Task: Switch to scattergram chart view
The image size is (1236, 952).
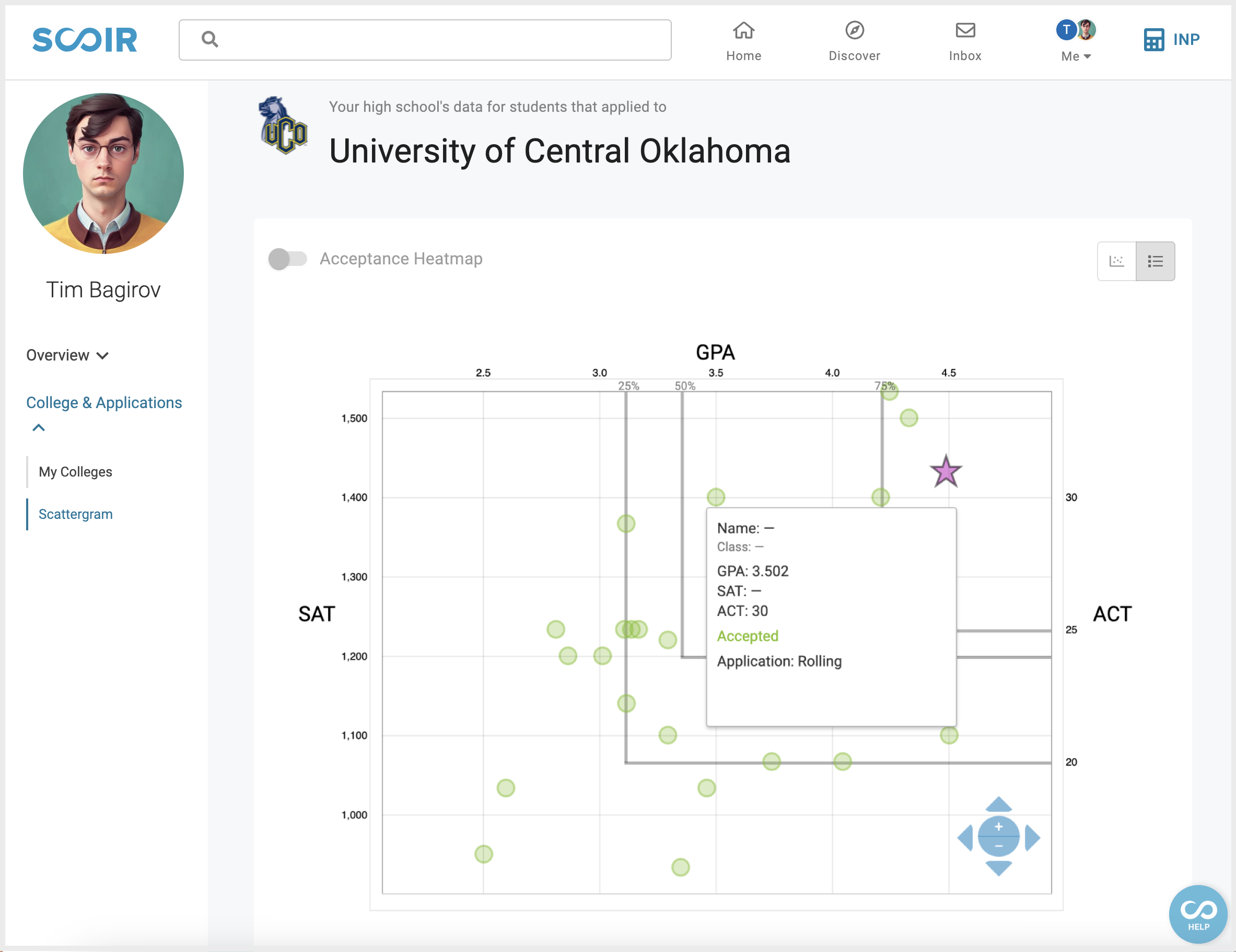Action: (1116, 261)
